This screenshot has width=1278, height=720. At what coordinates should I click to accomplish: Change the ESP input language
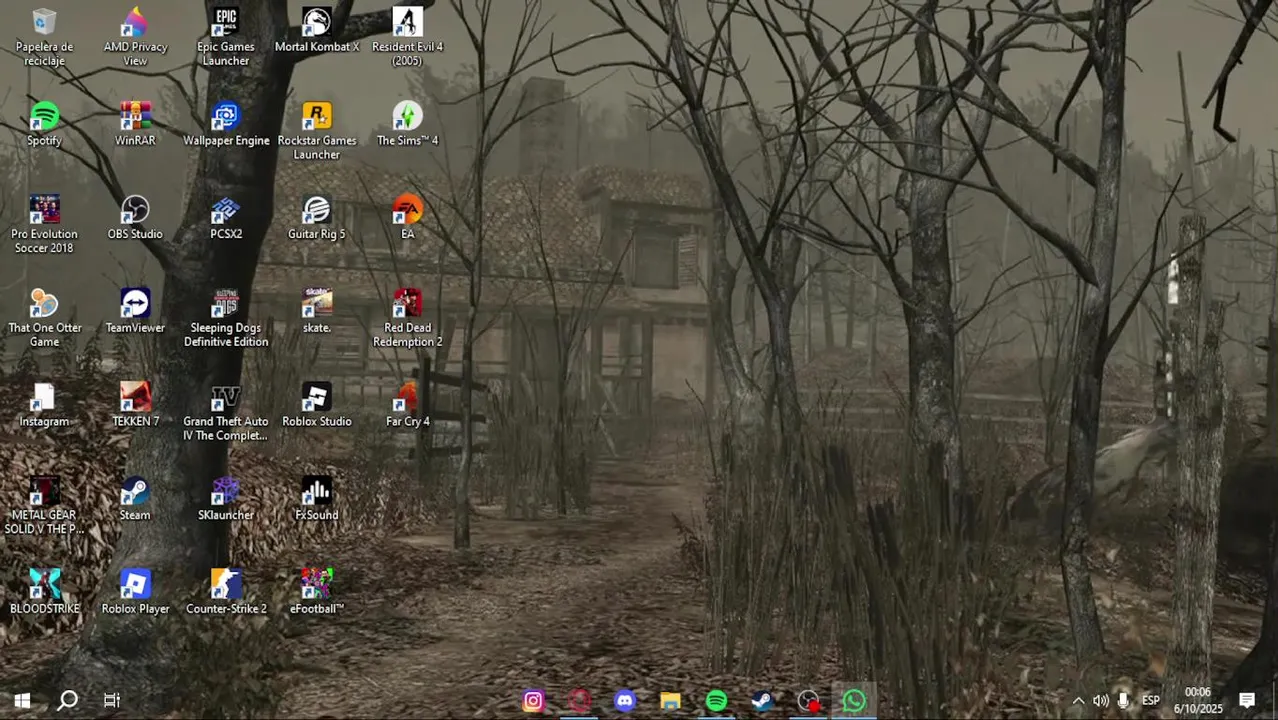click(1151, 701)
